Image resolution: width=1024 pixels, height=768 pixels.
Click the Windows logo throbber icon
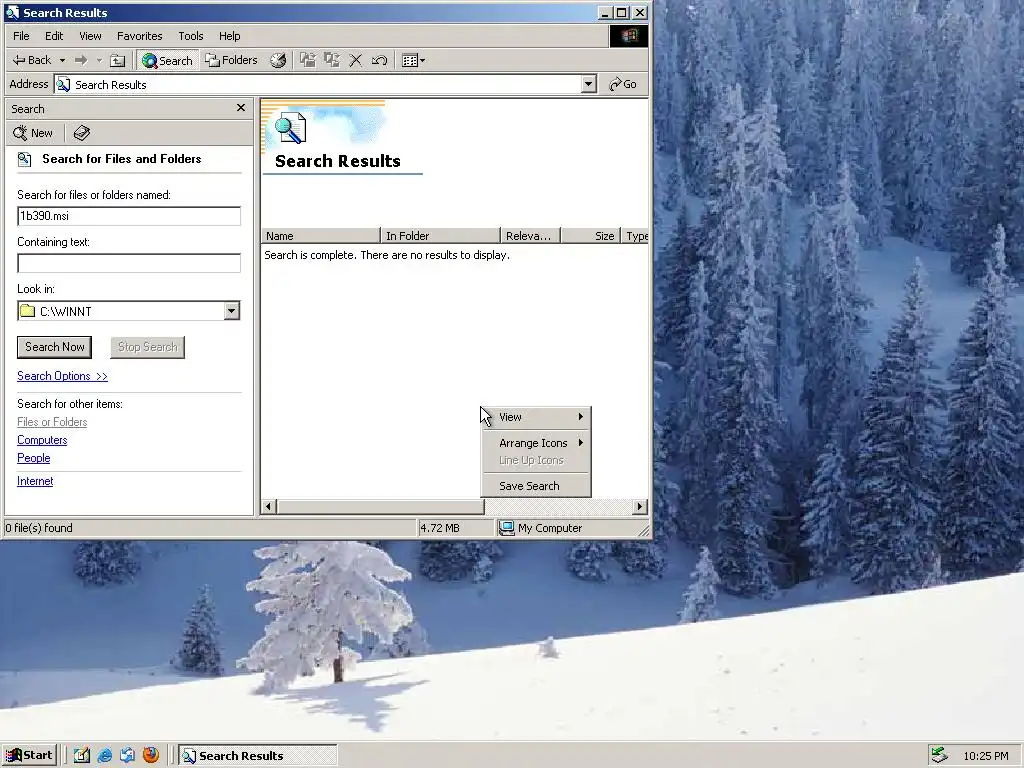pos(629,36)
